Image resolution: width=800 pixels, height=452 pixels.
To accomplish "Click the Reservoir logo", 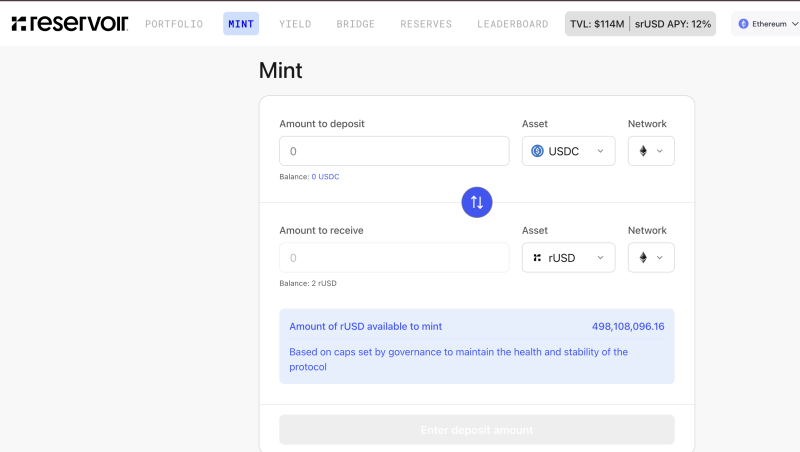I will [70, 23].
